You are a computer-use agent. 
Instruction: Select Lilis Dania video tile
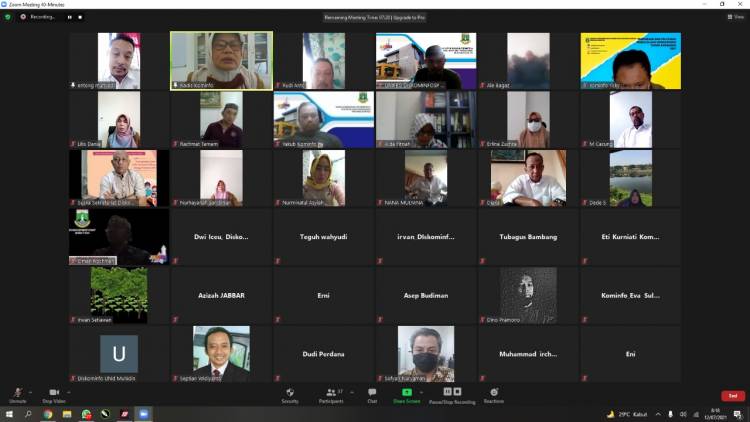[x=119, y=120]
